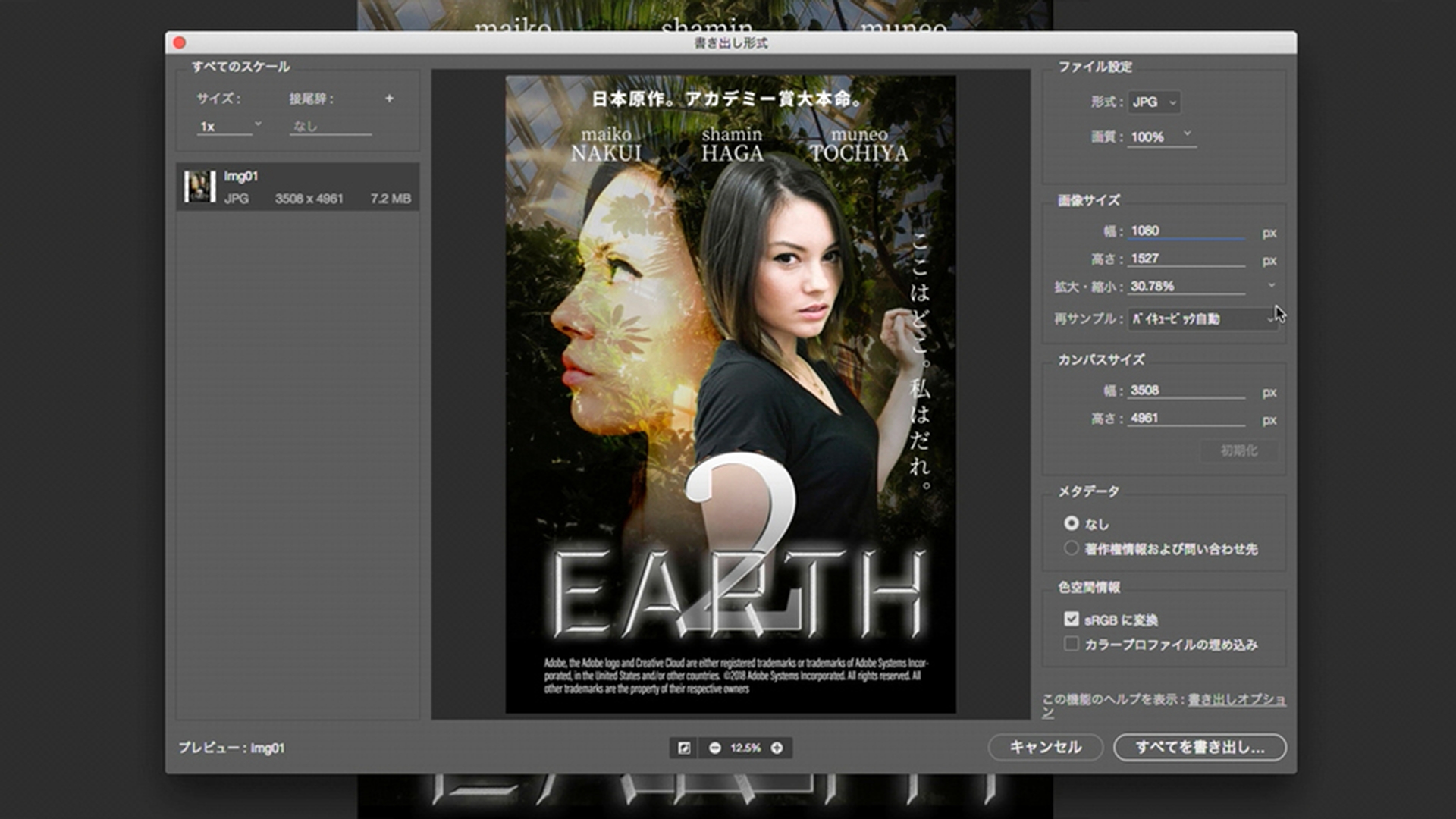Click the canvas height 4961 field
Viewport: 1456px width, 819px height.
point(1186,418)
